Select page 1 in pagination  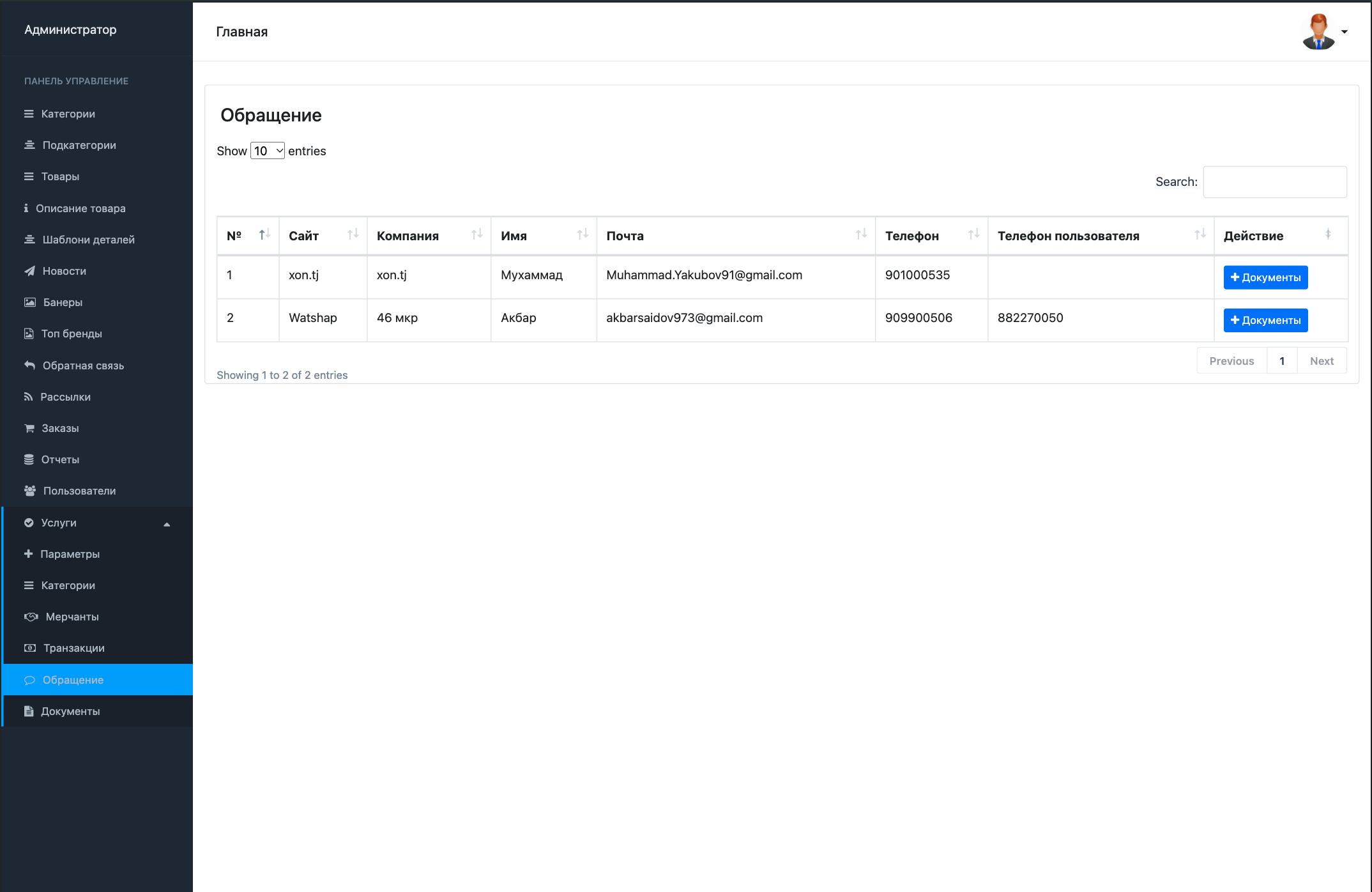click(x=1282, y=361)
